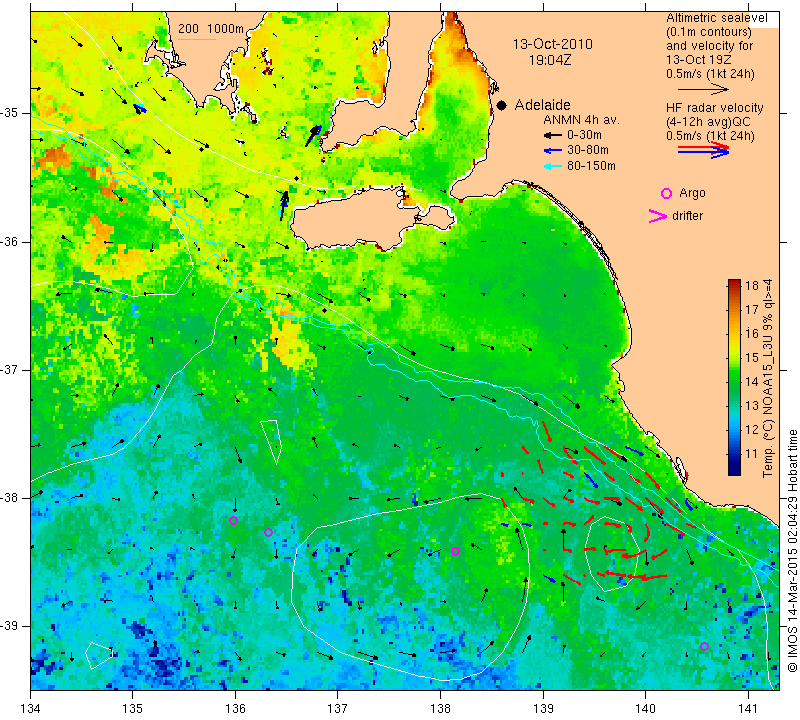Click the longitude 134 axis label
This screenshot has width=800, height=720.
click(30, 709)
